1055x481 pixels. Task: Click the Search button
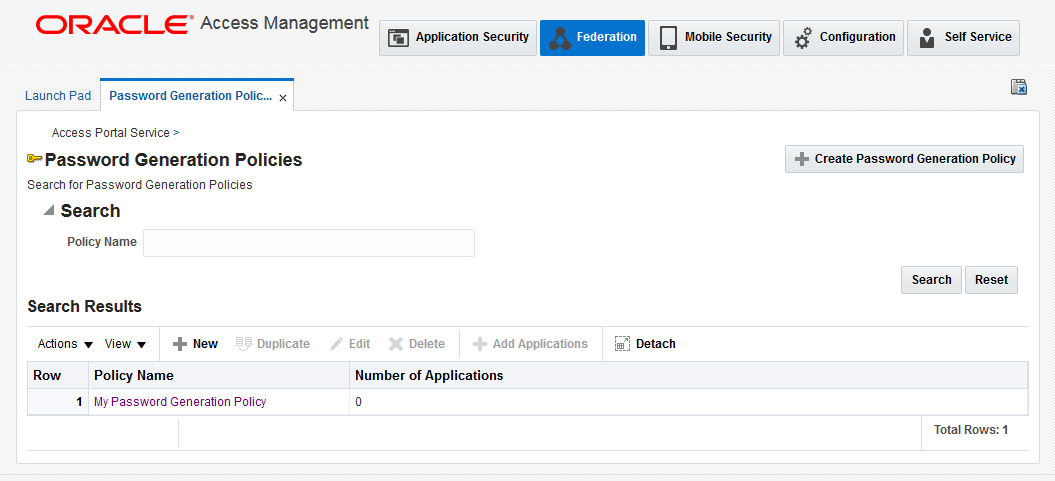(931, 280)
